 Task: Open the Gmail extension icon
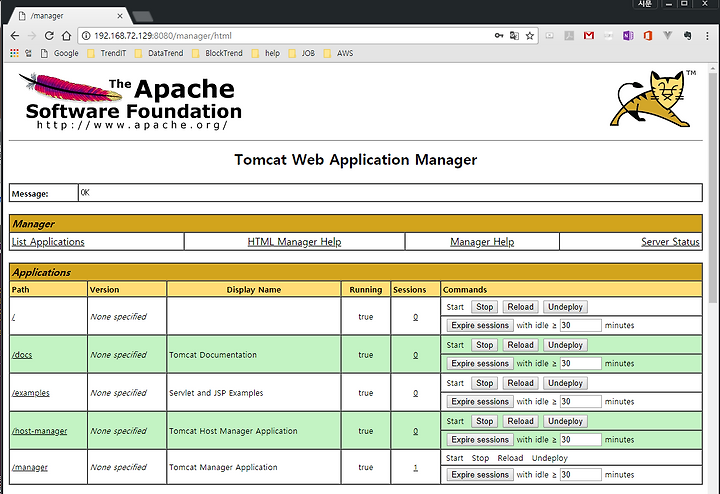[589, 35]
